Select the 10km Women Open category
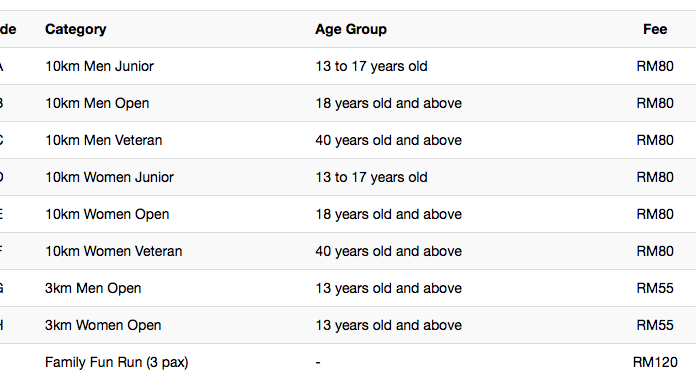Viewport: 696px width, 384px height. click(107, 214)
